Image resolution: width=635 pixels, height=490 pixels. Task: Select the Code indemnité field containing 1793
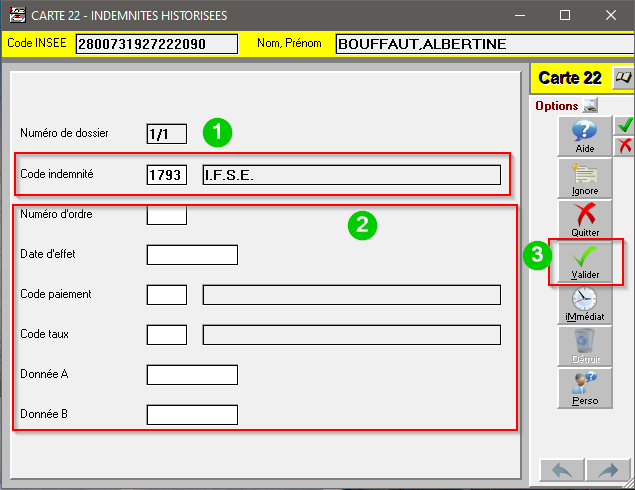[x=166, y=175]
